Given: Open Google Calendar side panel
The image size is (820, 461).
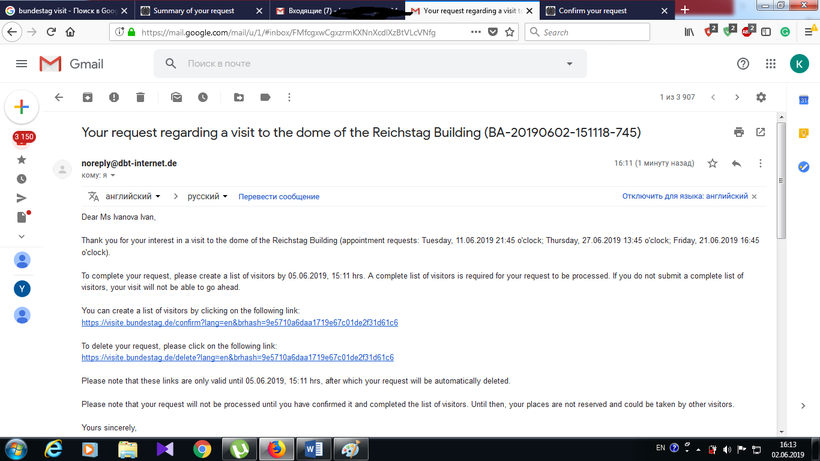Looking at the screenshot, I should [804, 100].
